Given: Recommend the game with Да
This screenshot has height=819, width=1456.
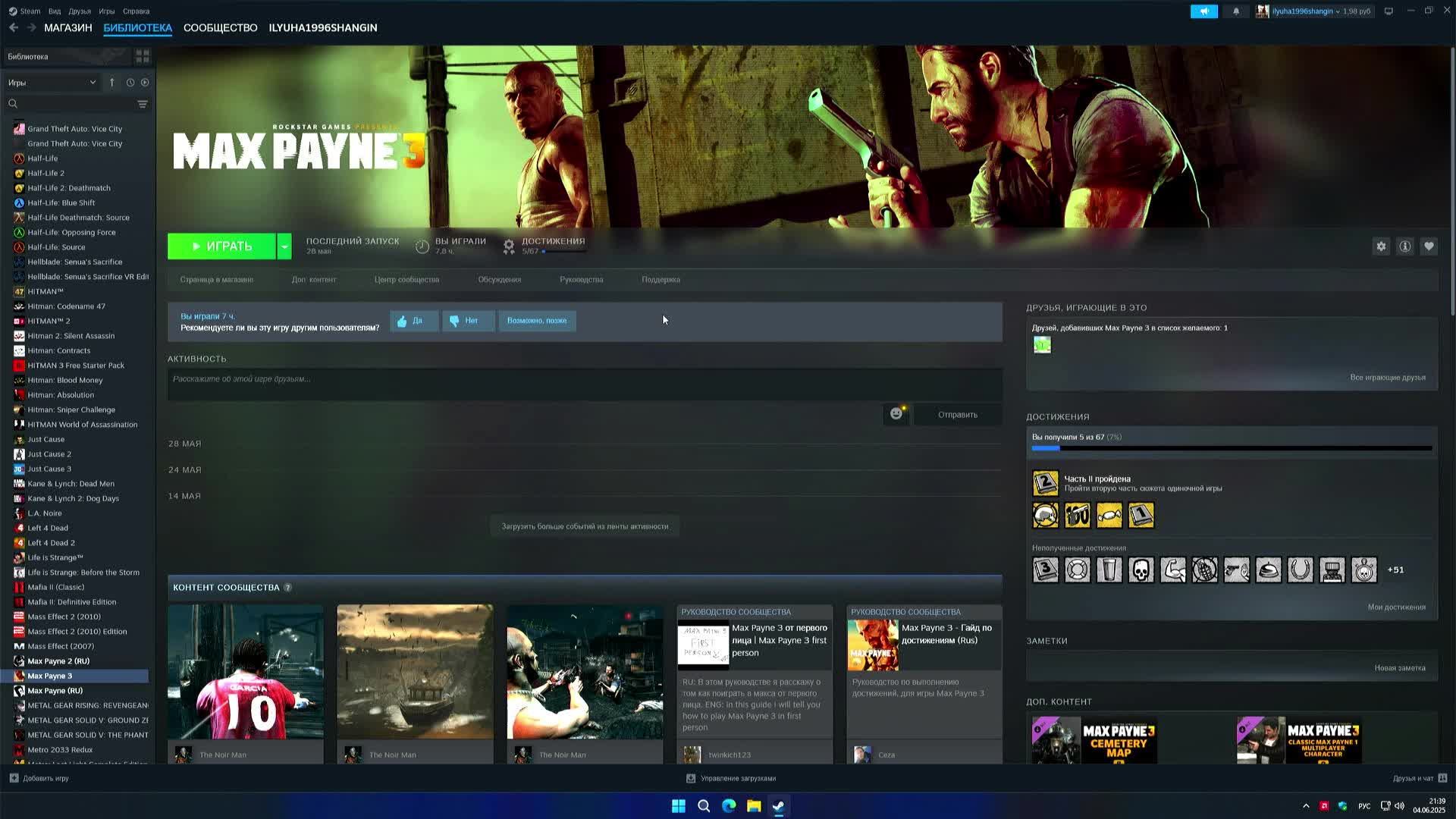Looking at the screenshot, I should [x=414, y=321].
